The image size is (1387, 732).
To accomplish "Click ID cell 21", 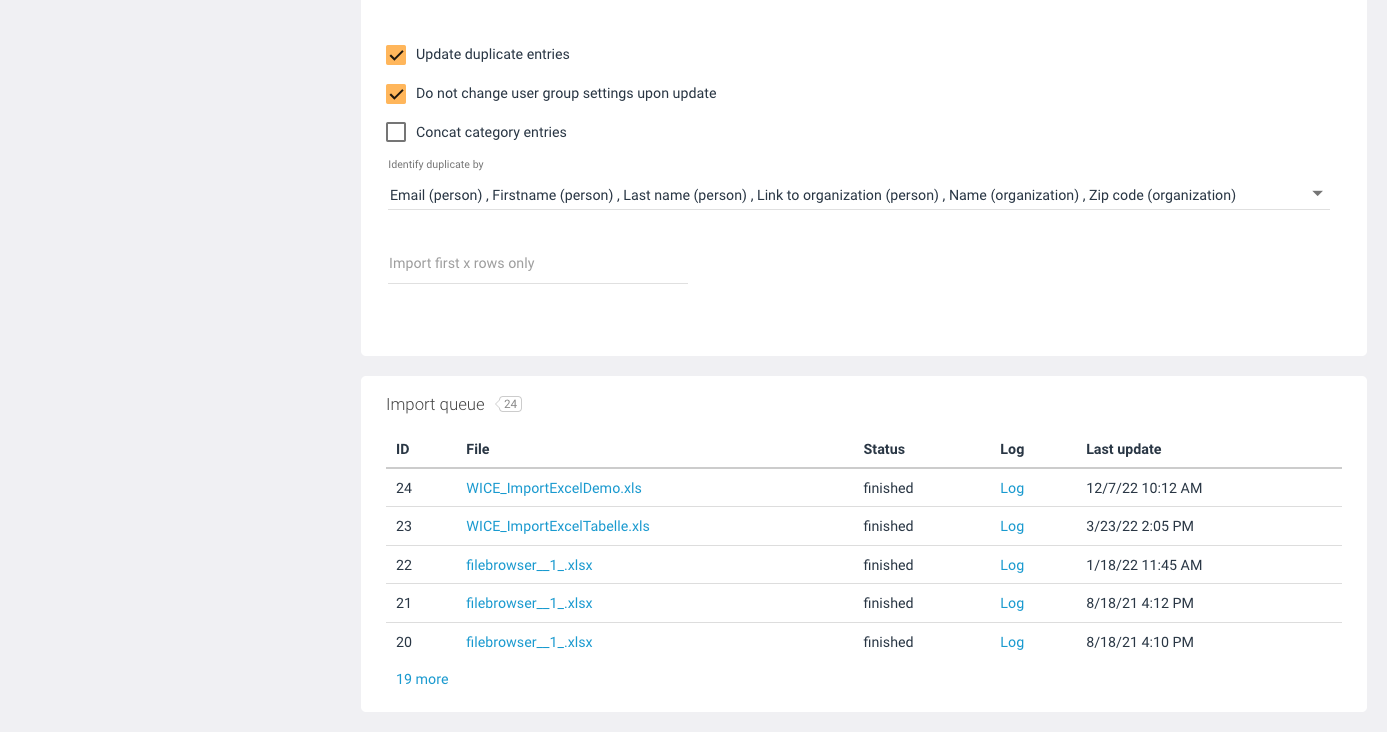I will [404, 603].
